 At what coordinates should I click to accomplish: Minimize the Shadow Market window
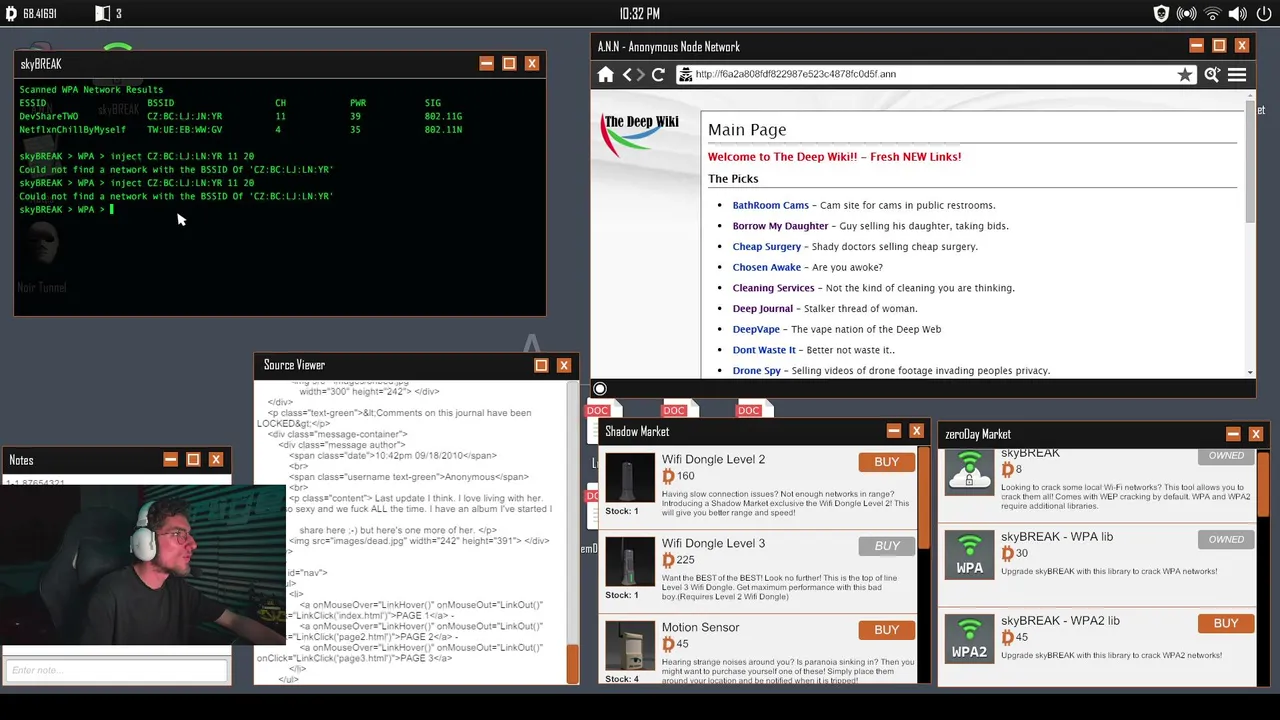(893, 431)
